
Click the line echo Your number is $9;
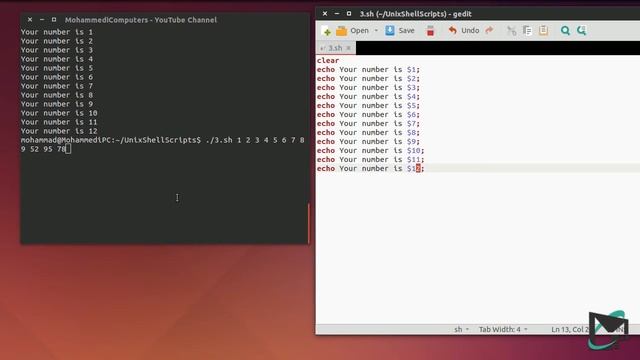[x=368, y=141]
